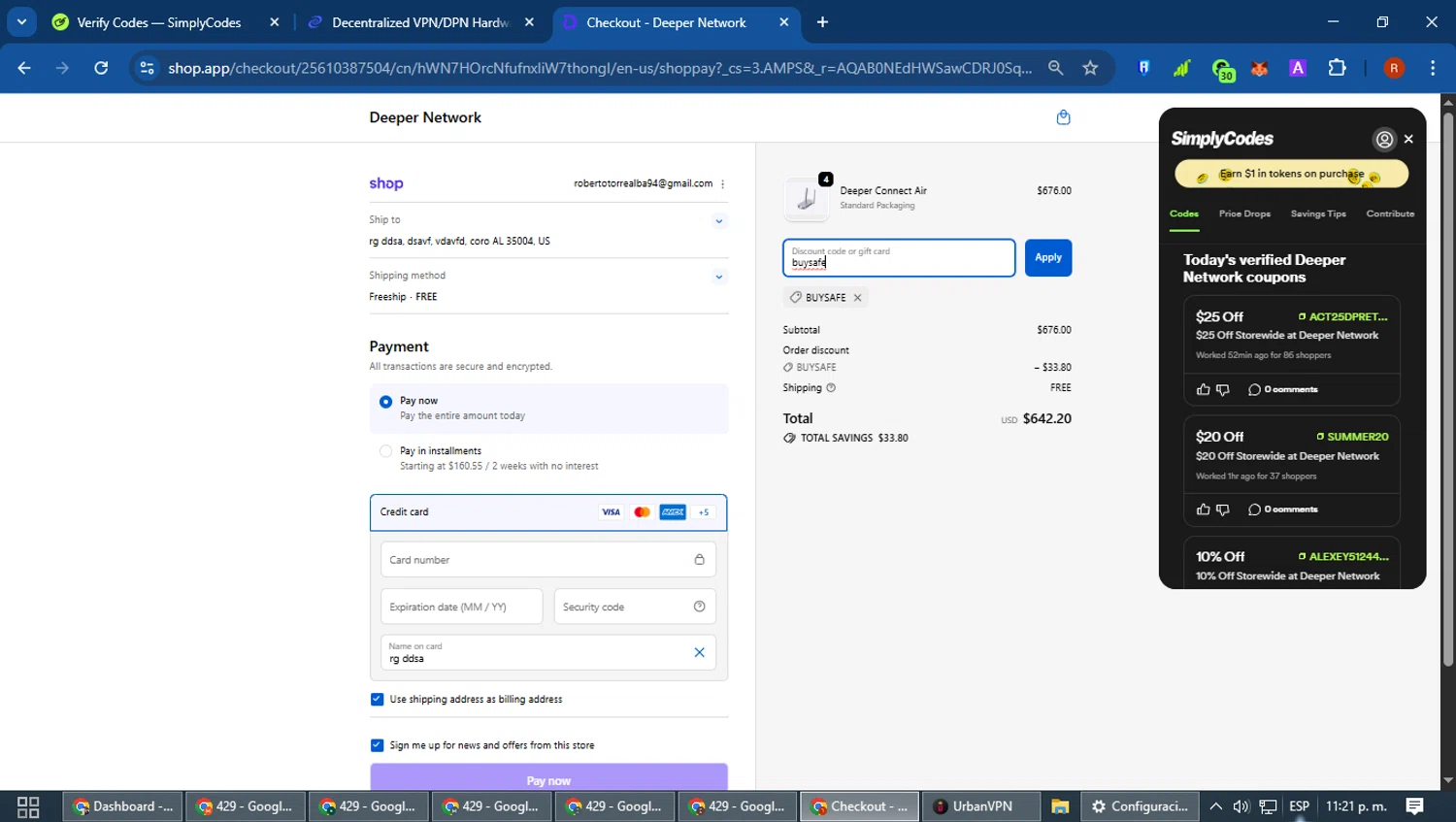Switch to Savings Tips tab
Image resolution: width=1456 pixels, height=822 pixels.
[1318, 214]
